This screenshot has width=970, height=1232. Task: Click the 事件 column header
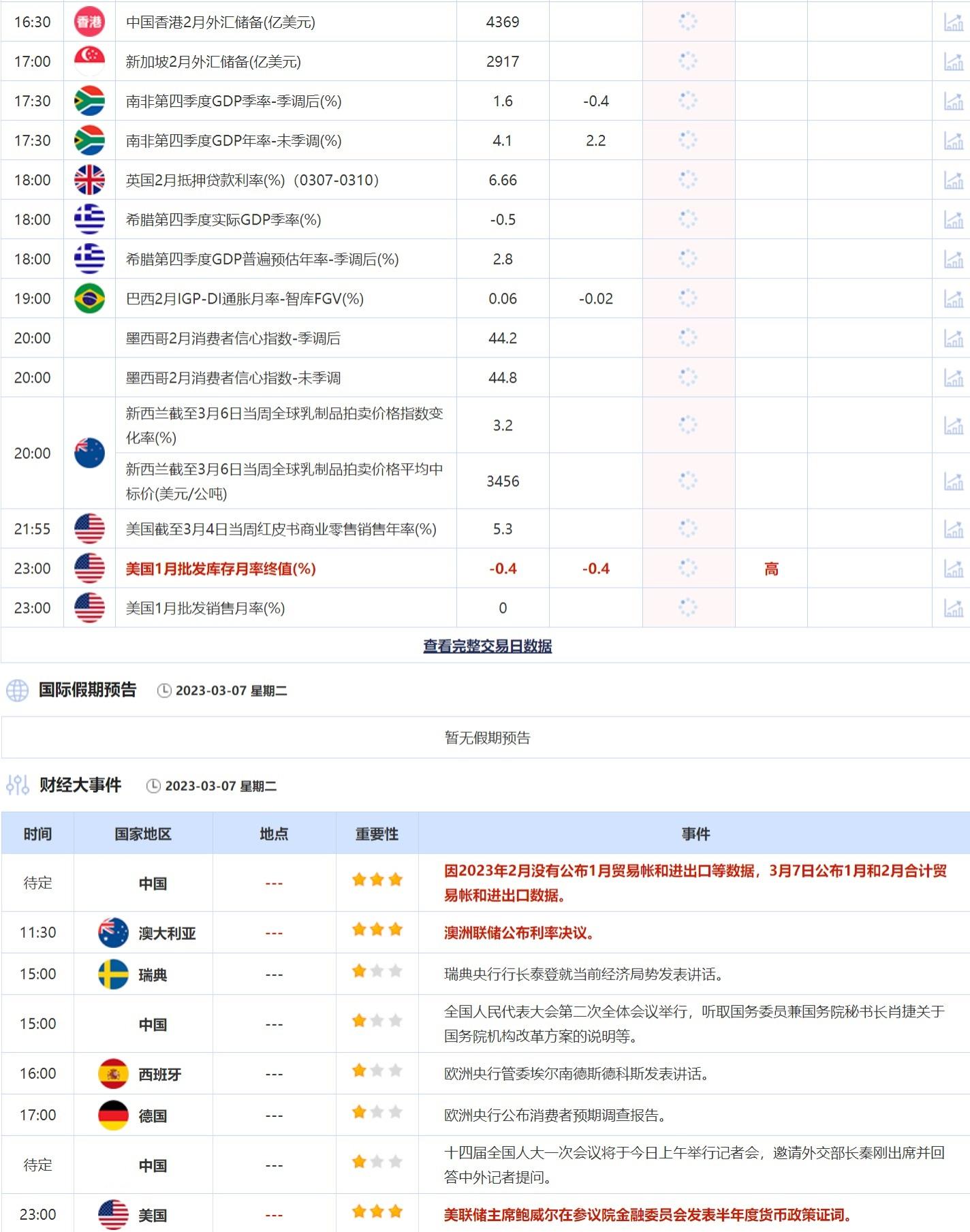point(695,834)
